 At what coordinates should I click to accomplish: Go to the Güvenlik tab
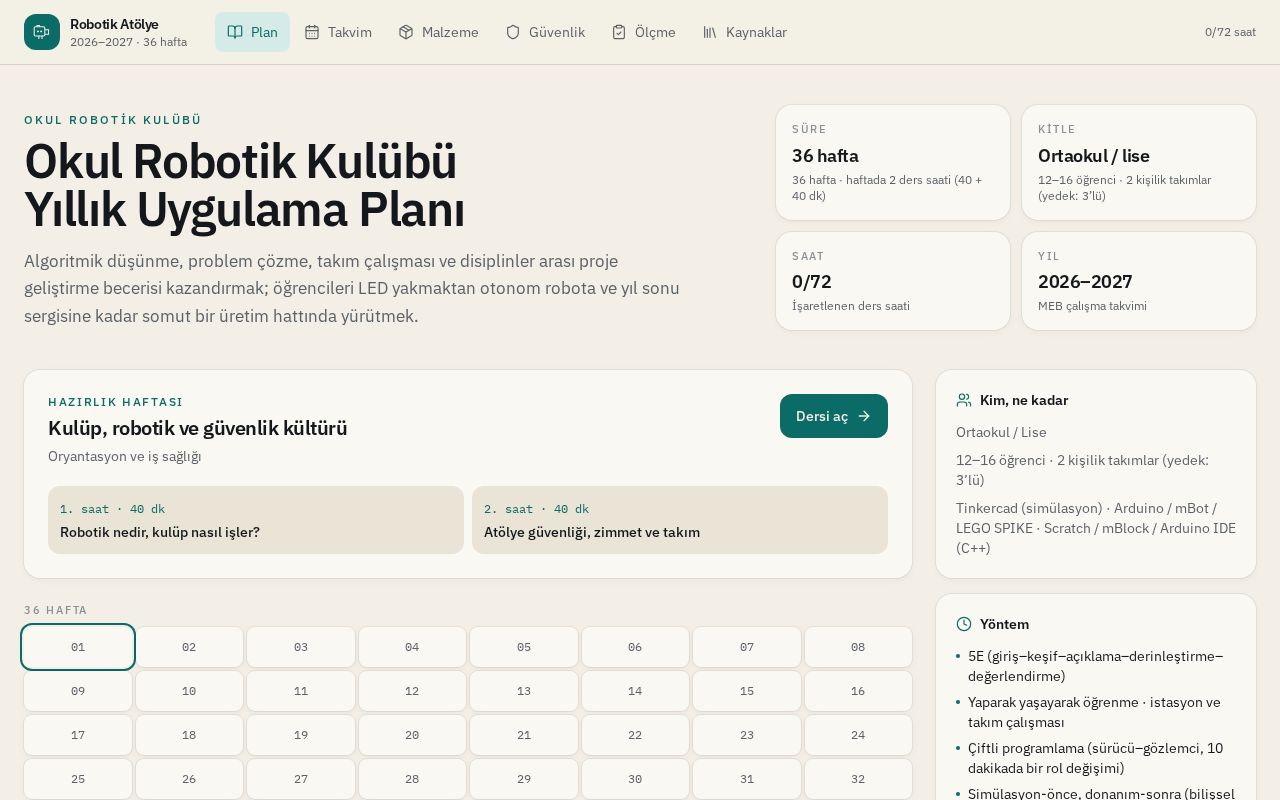click(545, 32)
